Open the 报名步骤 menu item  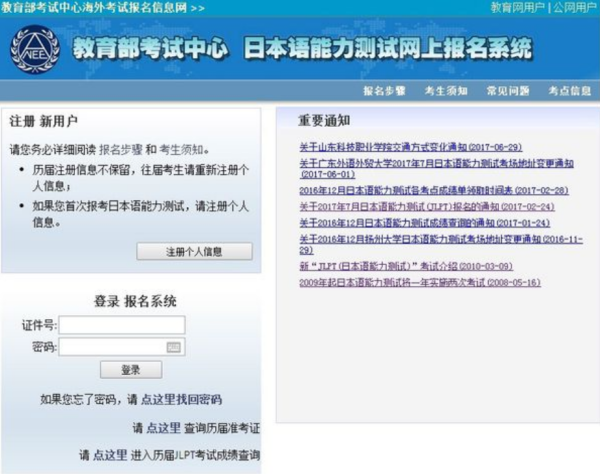coord(384,91)
